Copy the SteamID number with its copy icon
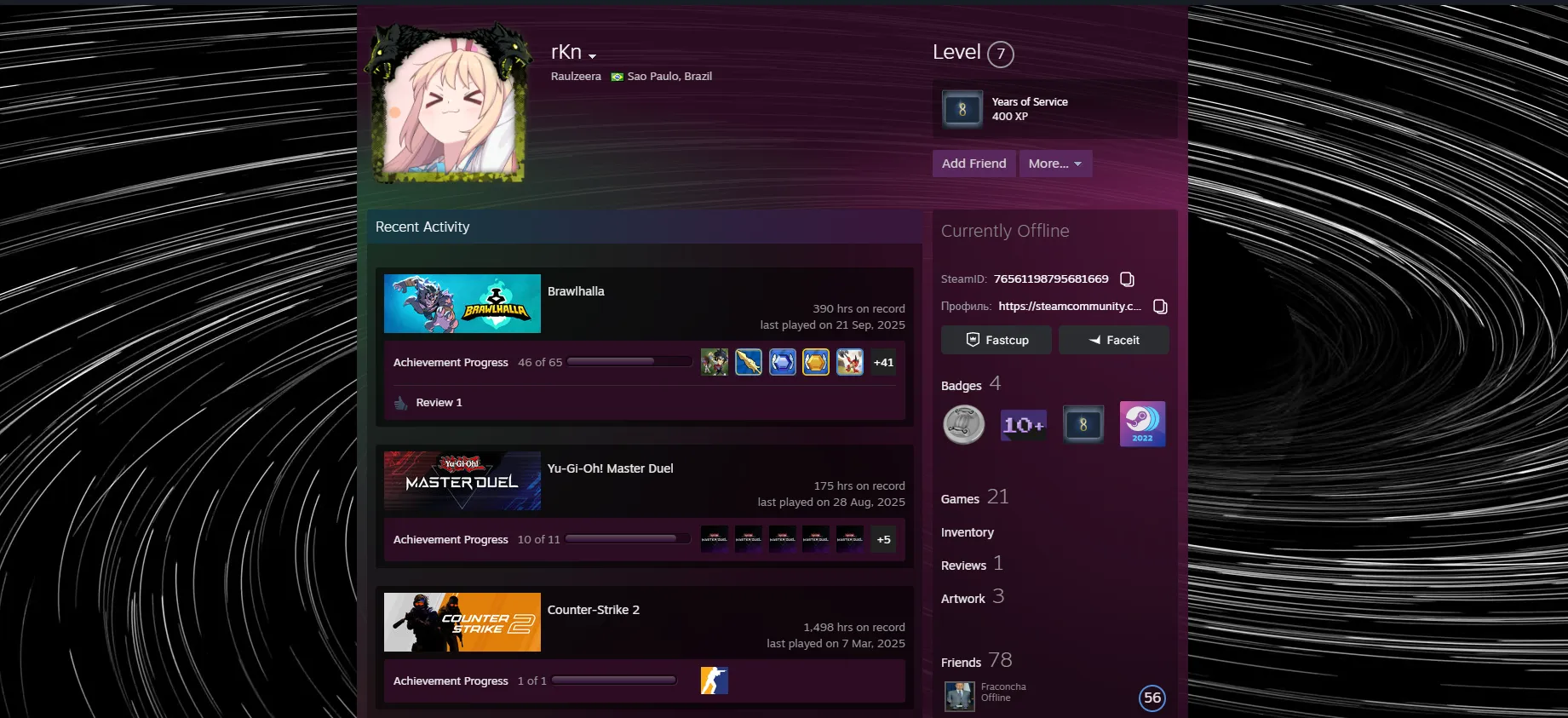 1127,279
